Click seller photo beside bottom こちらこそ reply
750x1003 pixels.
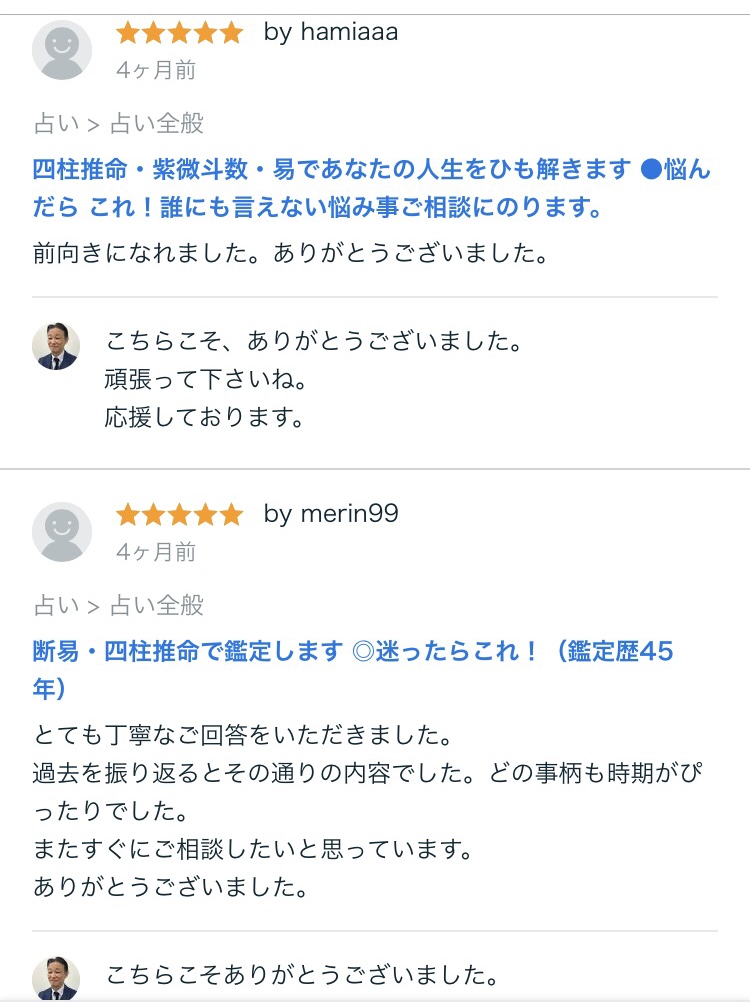coord(55,978)
